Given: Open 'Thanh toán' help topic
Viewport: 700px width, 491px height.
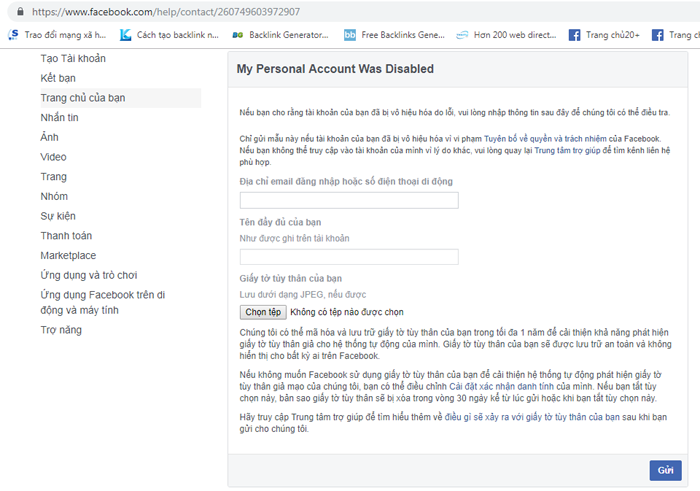Looking at the screenshot, I should [x=66, y=236].
